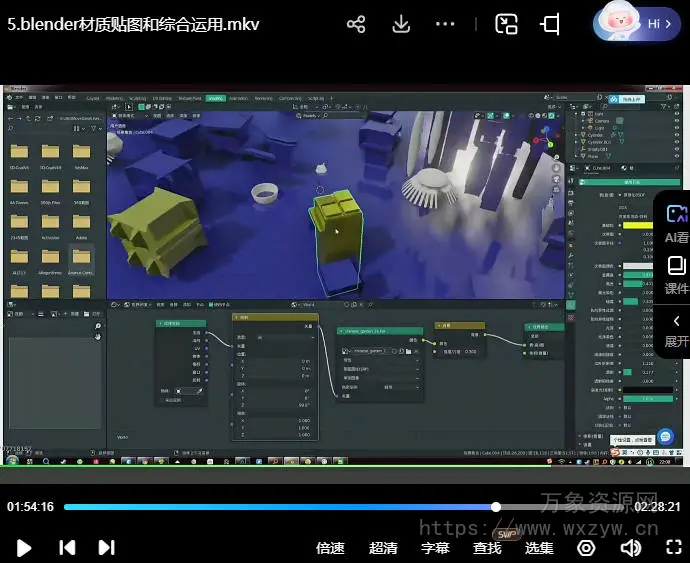Download the video with the download icon

tap(401, 24)
